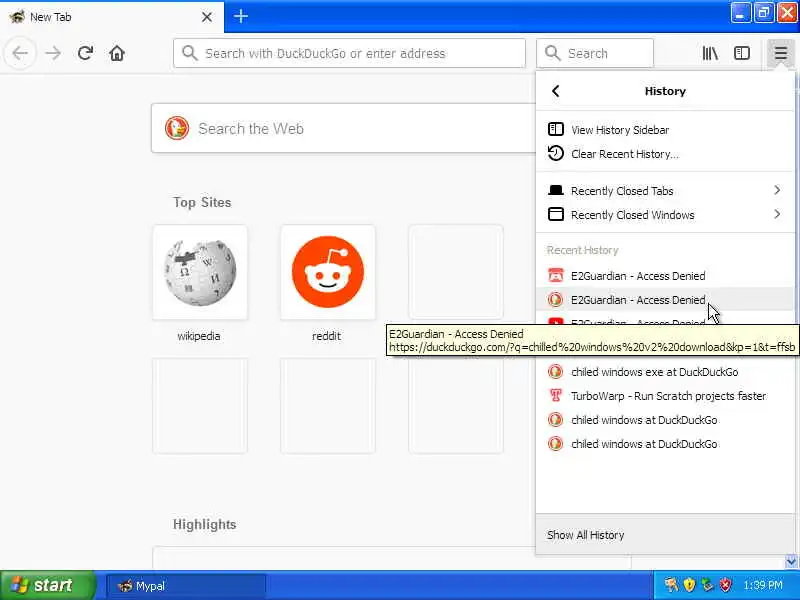Click the DuckDuckGo logo in search box
The image size is (800, 600).
pos(177,129)
